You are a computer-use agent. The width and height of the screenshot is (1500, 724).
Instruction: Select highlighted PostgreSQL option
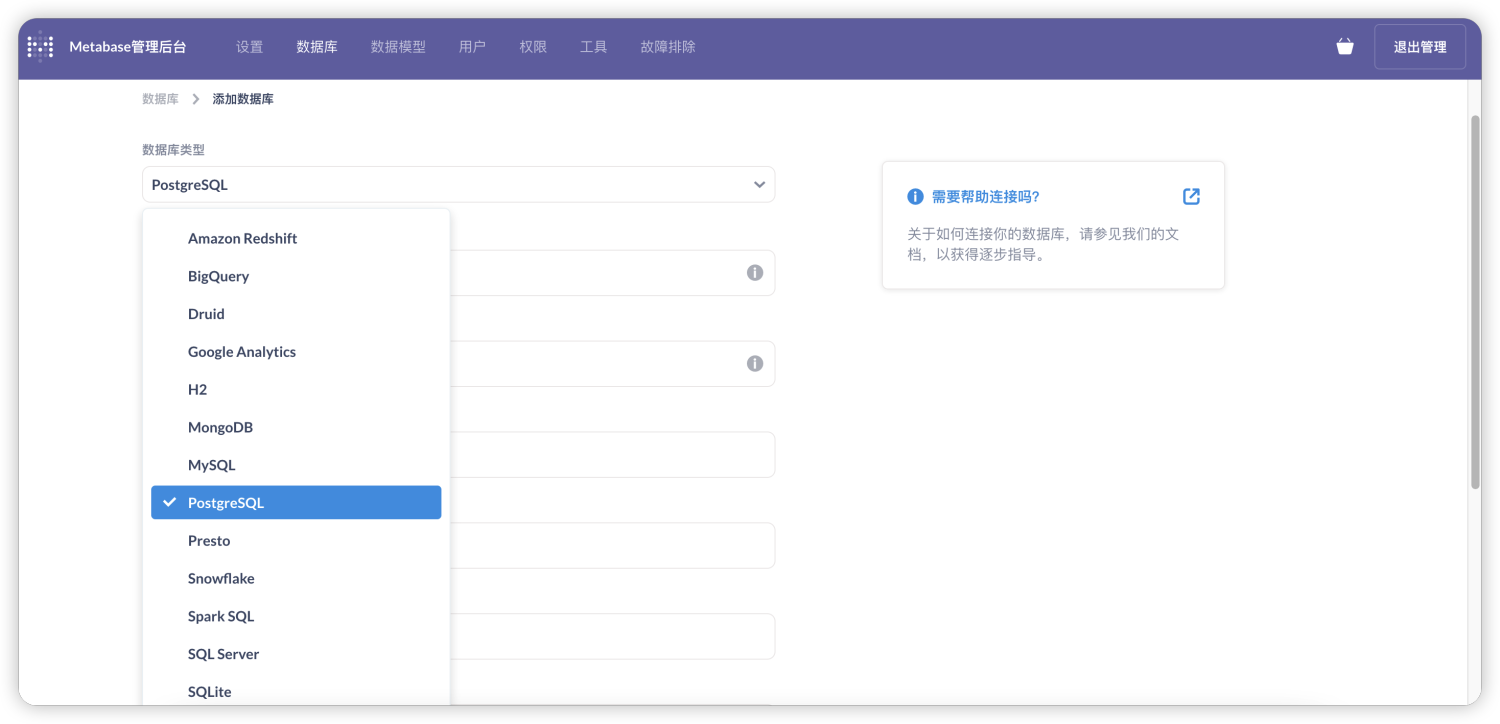pos(296,503)
